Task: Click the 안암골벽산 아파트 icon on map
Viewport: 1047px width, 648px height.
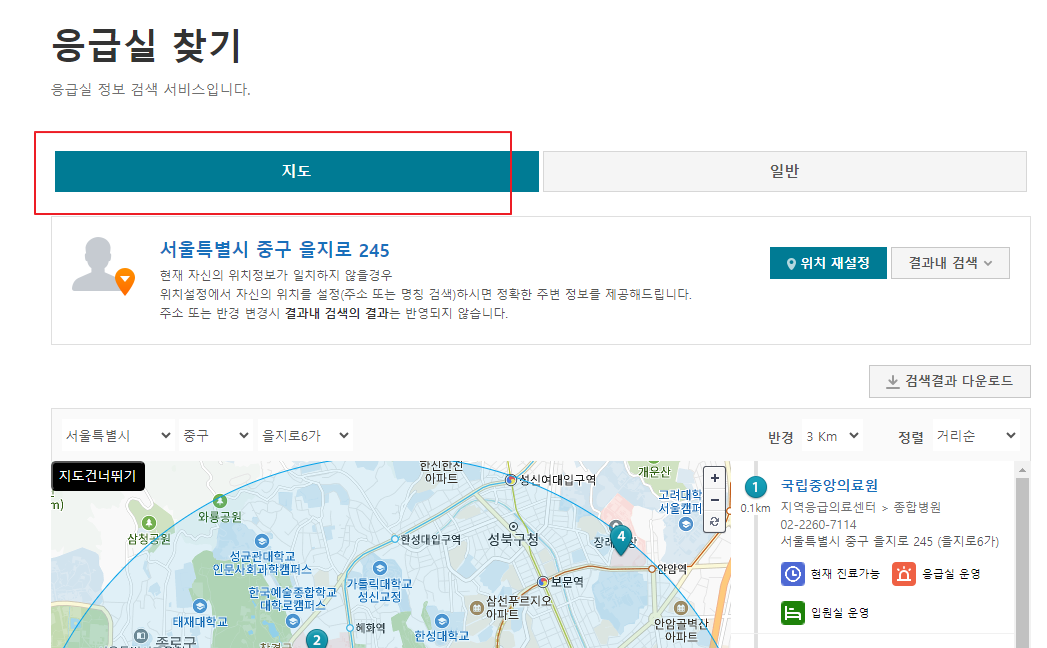Action: tap(680, 608)
